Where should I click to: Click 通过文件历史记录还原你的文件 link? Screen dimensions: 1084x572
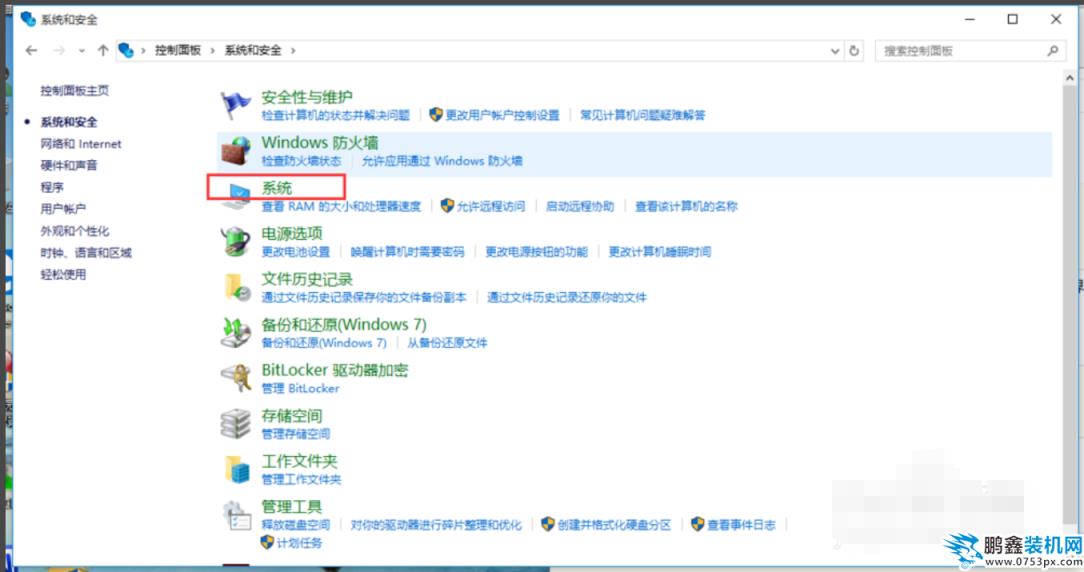coord(567,297)
